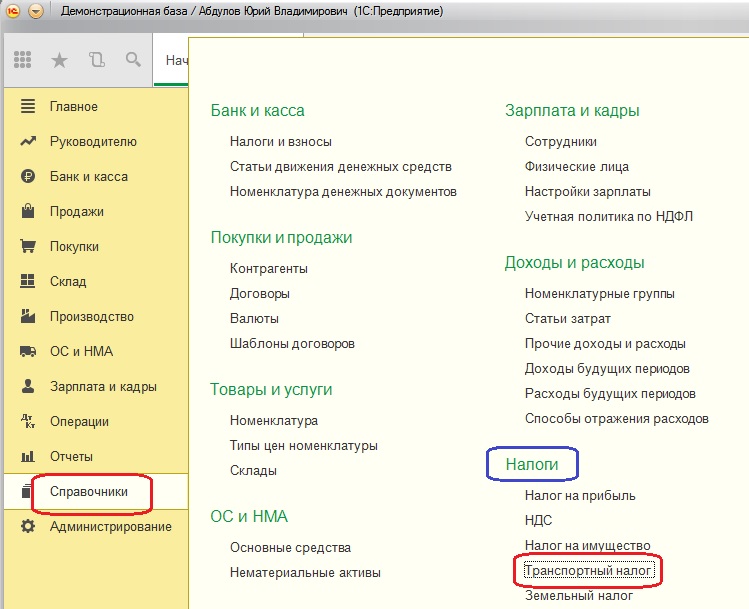Open the Операции section
Viewport: 749px width, 609px height.
[79, 422]
